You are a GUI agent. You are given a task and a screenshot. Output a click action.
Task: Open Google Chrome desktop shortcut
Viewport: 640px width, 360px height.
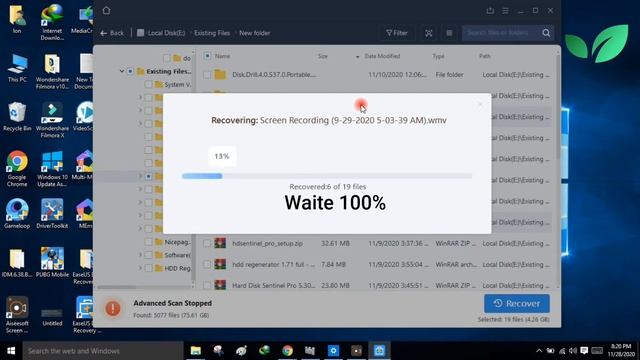coord(17,169)
